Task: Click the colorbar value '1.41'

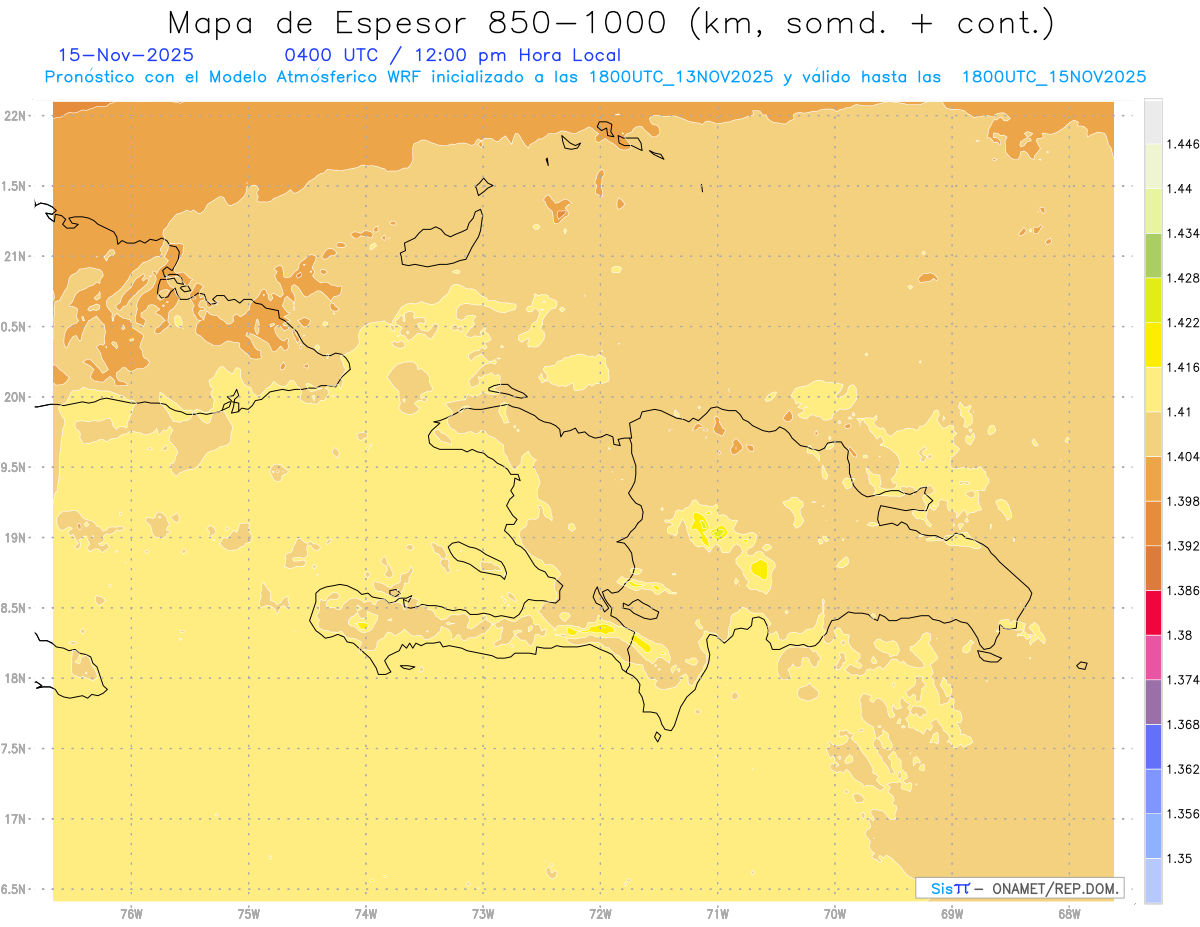Action: (x=1180, y=412)
